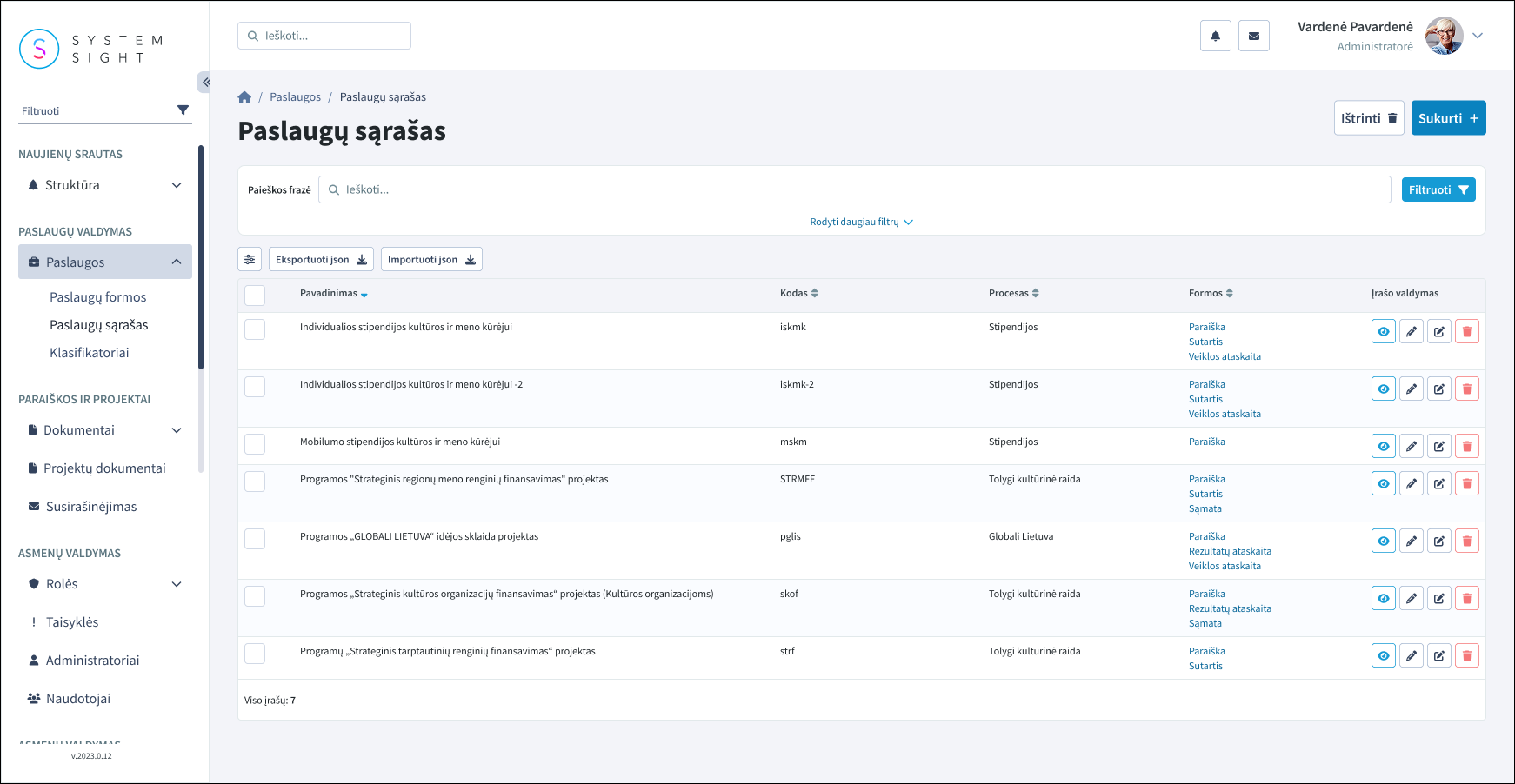This screenshot has width=1515, height=784.
Task: Edit the iskmk-2 service with the pencil icon
Action: tap(1411, 389)
